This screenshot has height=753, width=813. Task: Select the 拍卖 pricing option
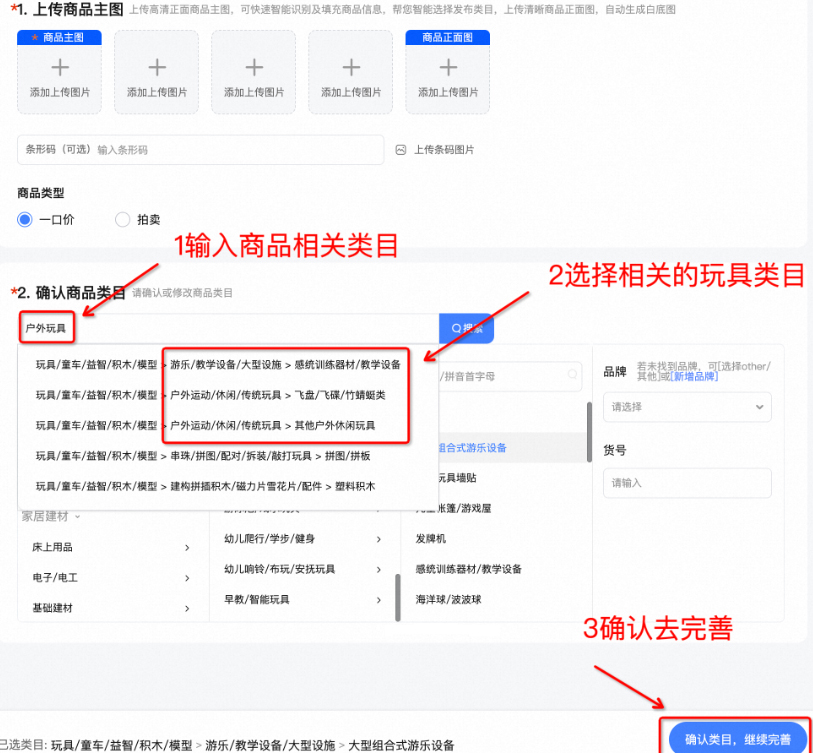(x=121, y=219)
